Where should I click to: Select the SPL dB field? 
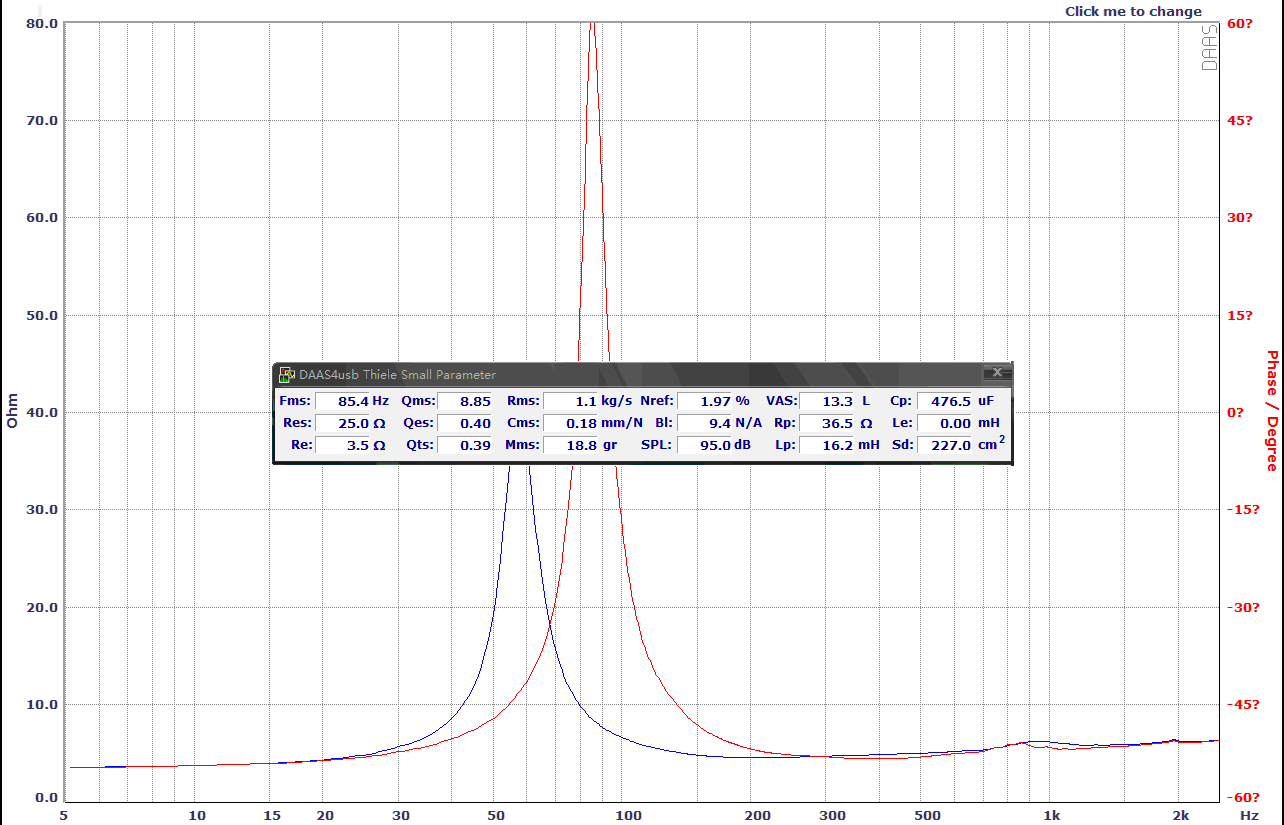pyautogui.click(x=704, y=445)
